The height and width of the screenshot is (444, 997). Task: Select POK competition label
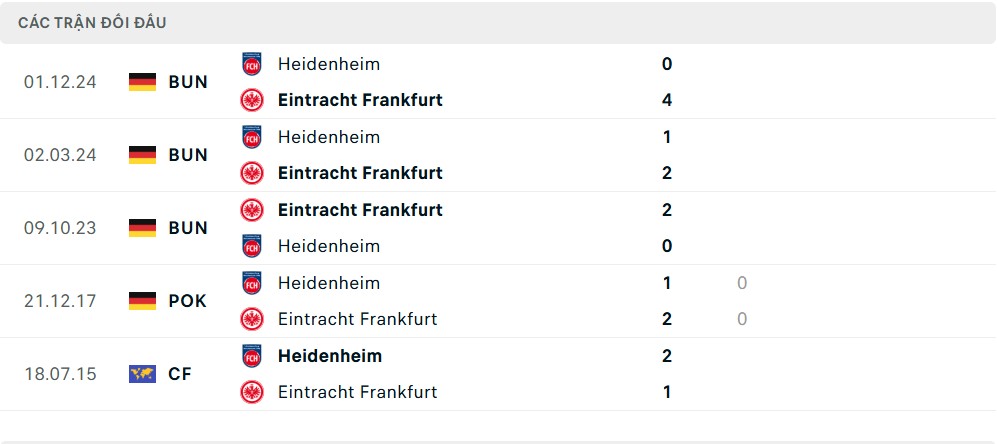[188, 301]
